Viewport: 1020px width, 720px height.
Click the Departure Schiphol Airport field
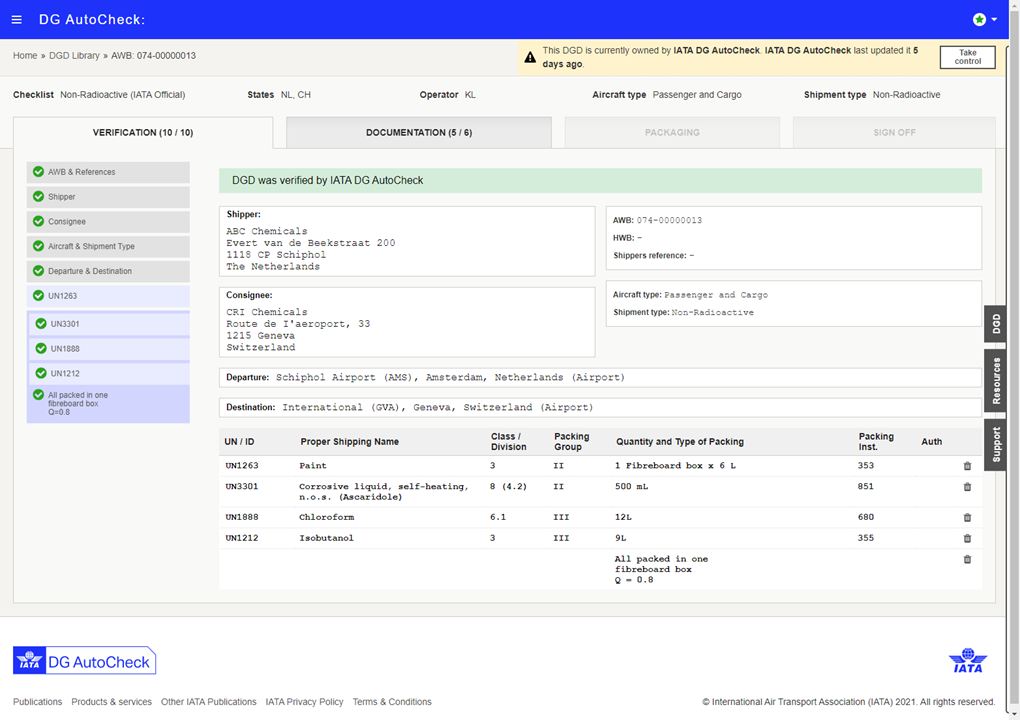pyautogui.click(x=600, y=377)
